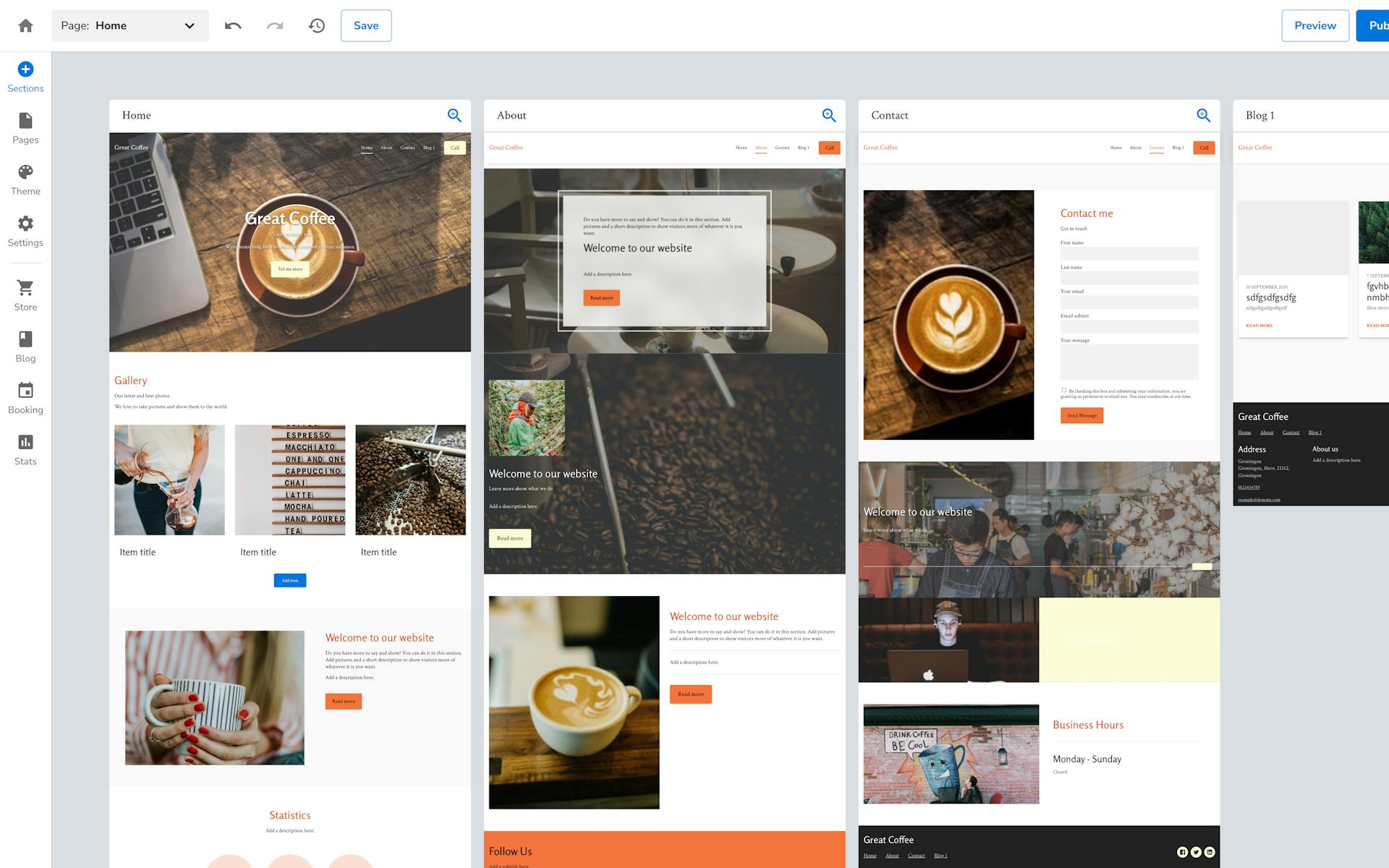Click the redo arrow icon

tap(275, 26)
